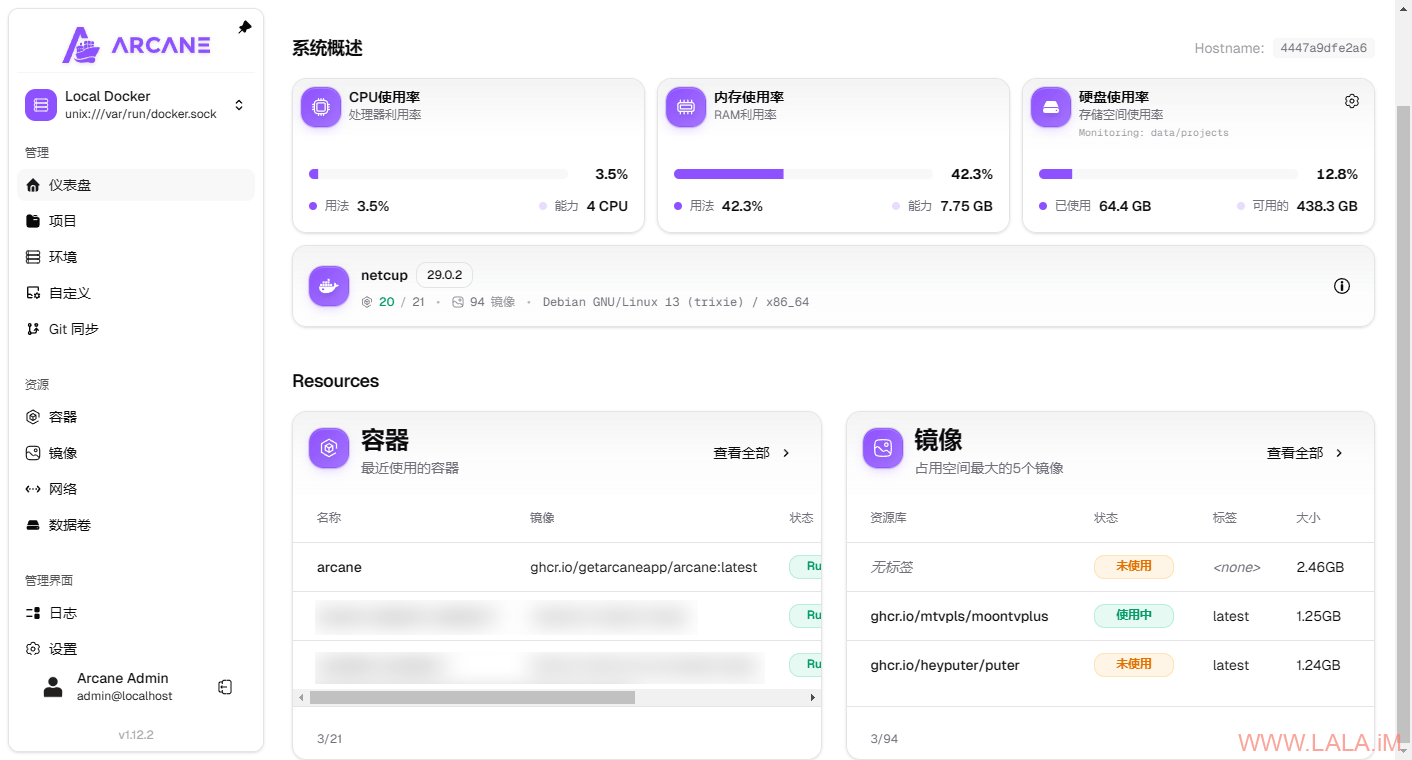Click the containers table horizontal scrollbar
The image size is (1412, 760).
click(472, 697)
